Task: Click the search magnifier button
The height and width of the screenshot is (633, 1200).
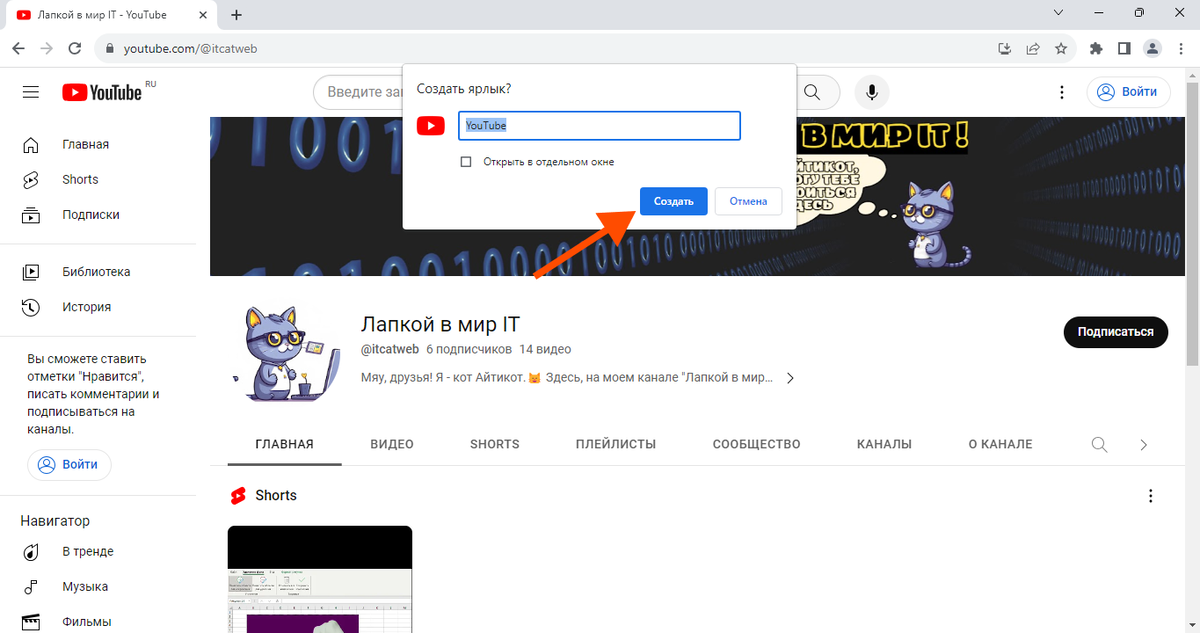Action: 812,92
